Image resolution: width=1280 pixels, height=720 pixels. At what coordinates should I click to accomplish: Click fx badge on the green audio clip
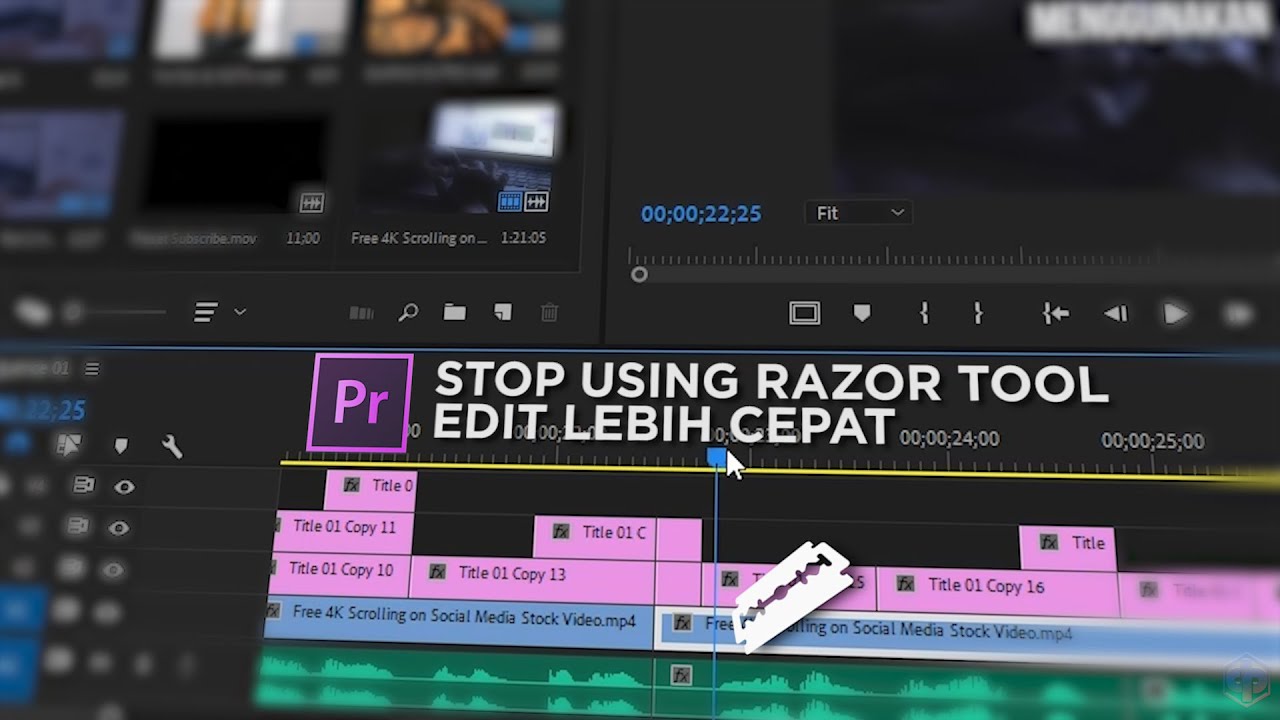point(681,676)
